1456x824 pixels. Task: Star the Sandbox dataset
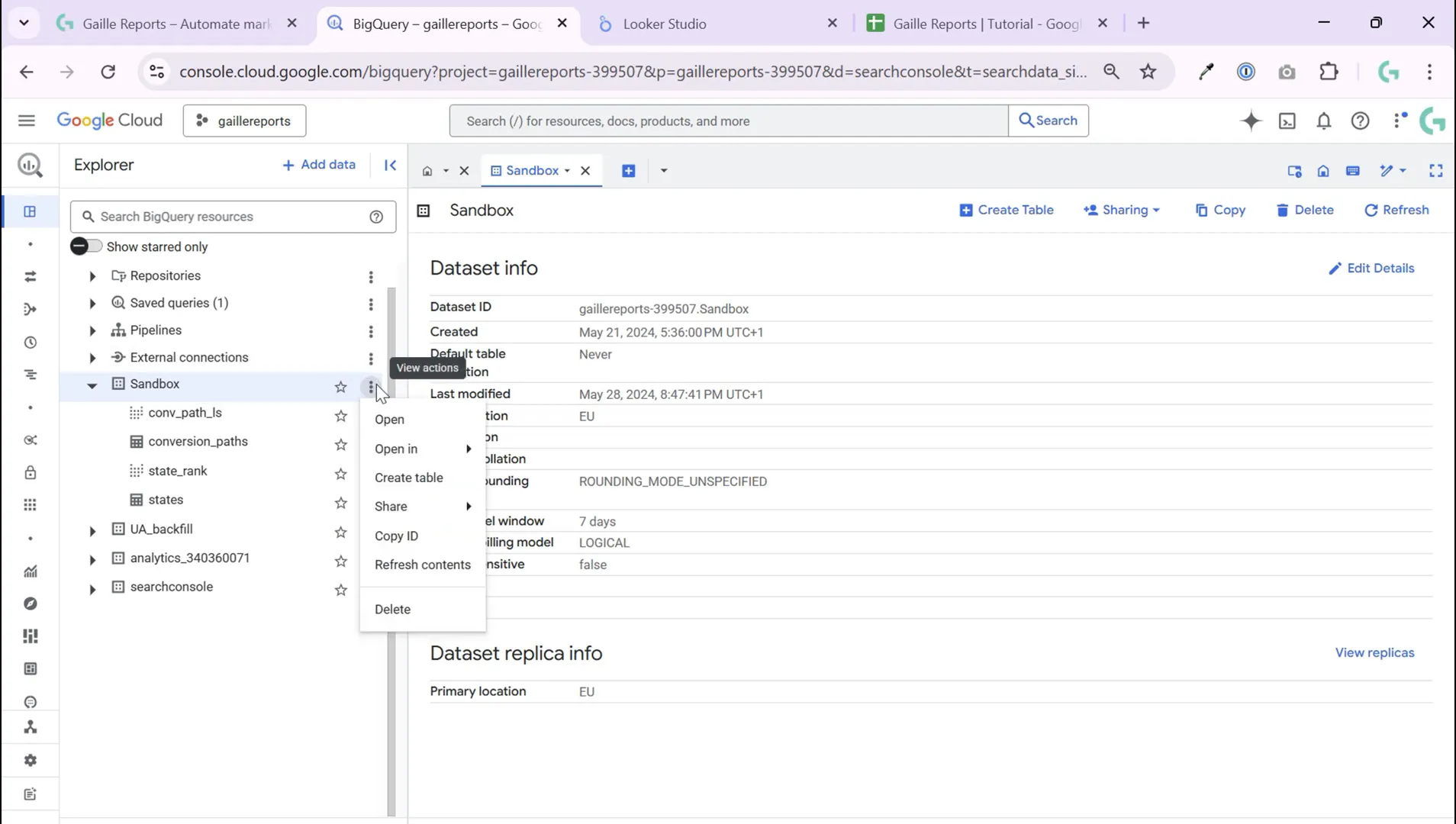[340, 387]
